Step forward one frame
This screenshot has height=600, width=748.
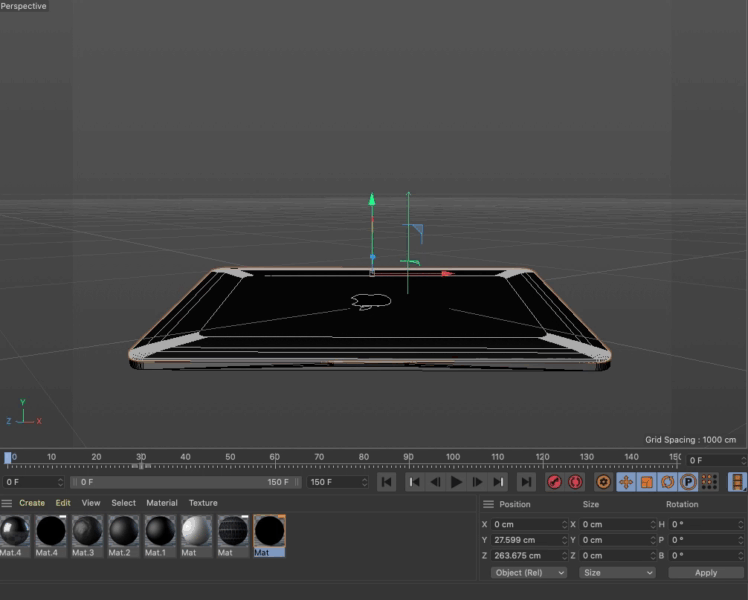[477, 482]
